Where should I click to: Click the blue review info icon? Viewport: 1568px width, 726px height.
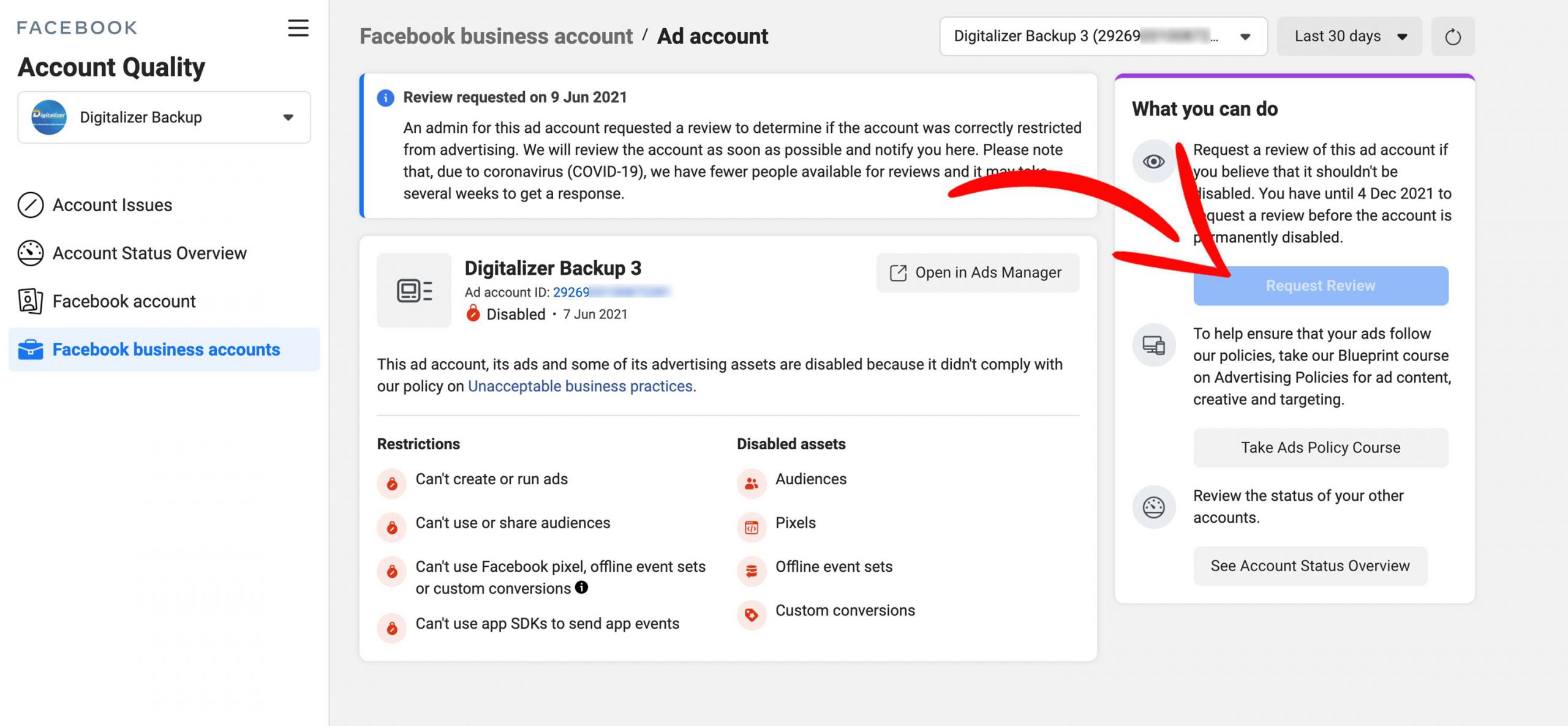coord(385,98)
